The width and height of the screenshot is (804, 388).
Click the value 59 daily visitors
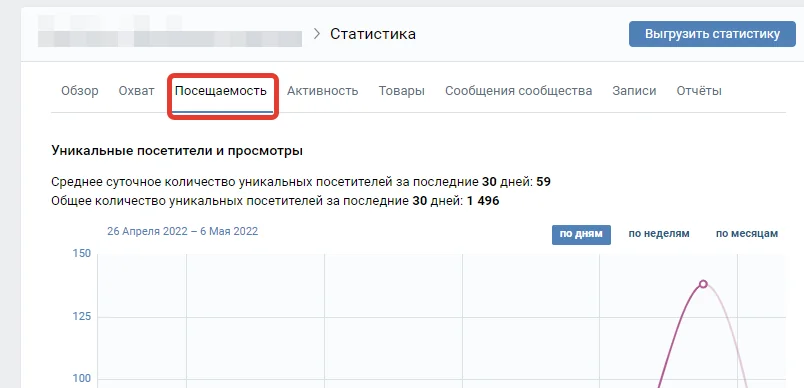[x=544, y=182]
